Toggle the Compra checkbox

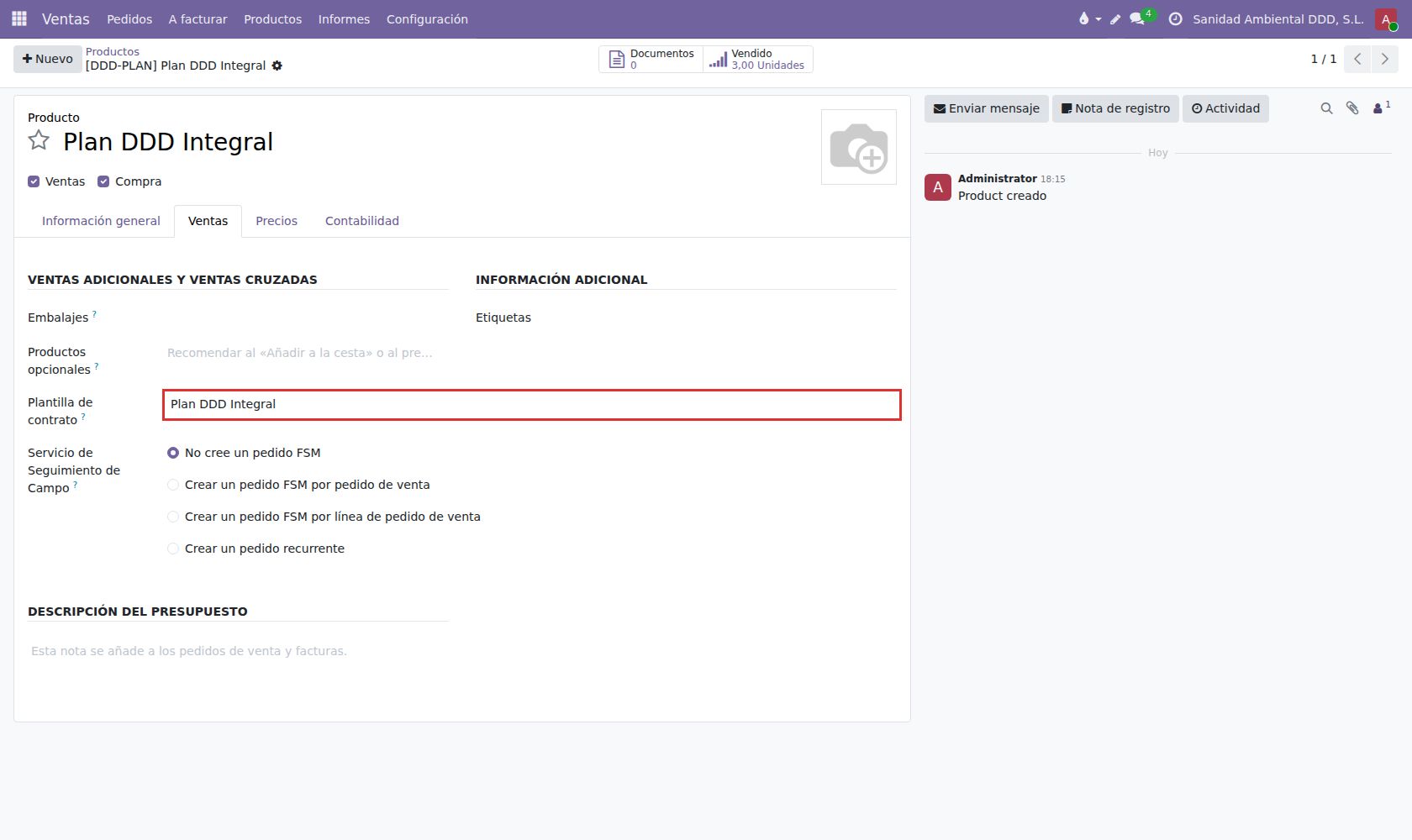[103, 181]
